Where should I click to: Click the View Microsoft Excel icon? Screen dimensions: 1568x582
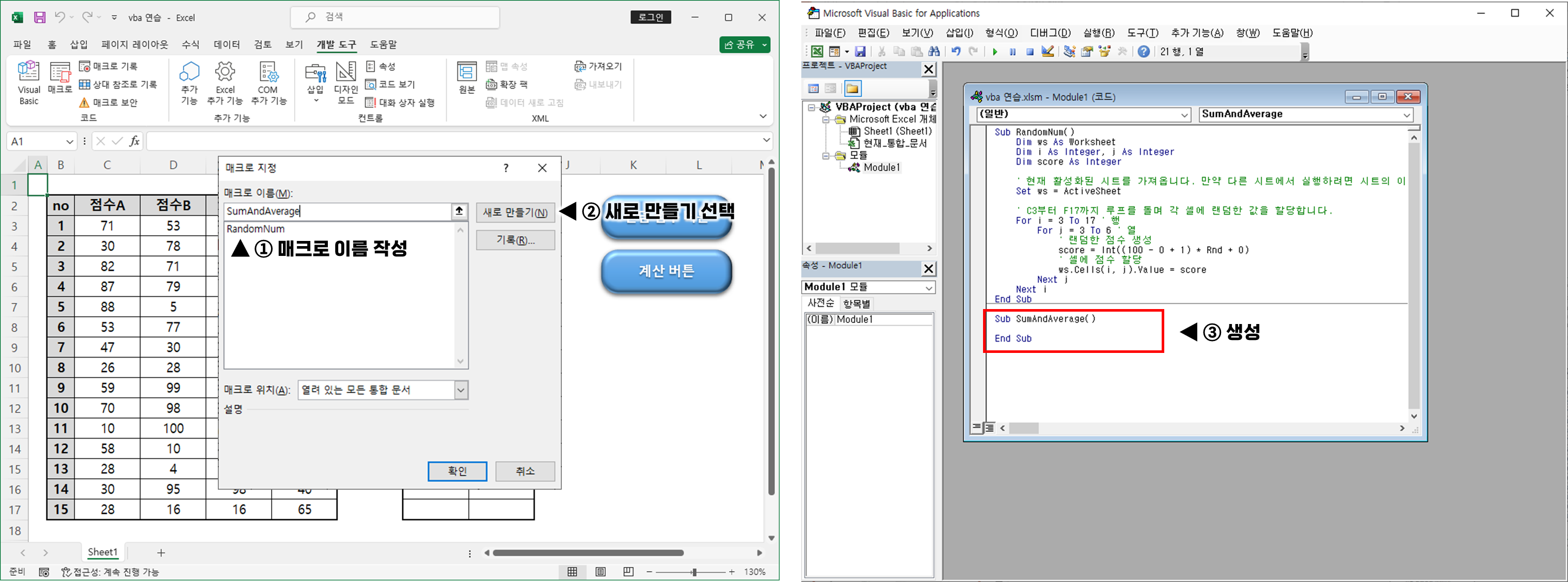point(817,52)
